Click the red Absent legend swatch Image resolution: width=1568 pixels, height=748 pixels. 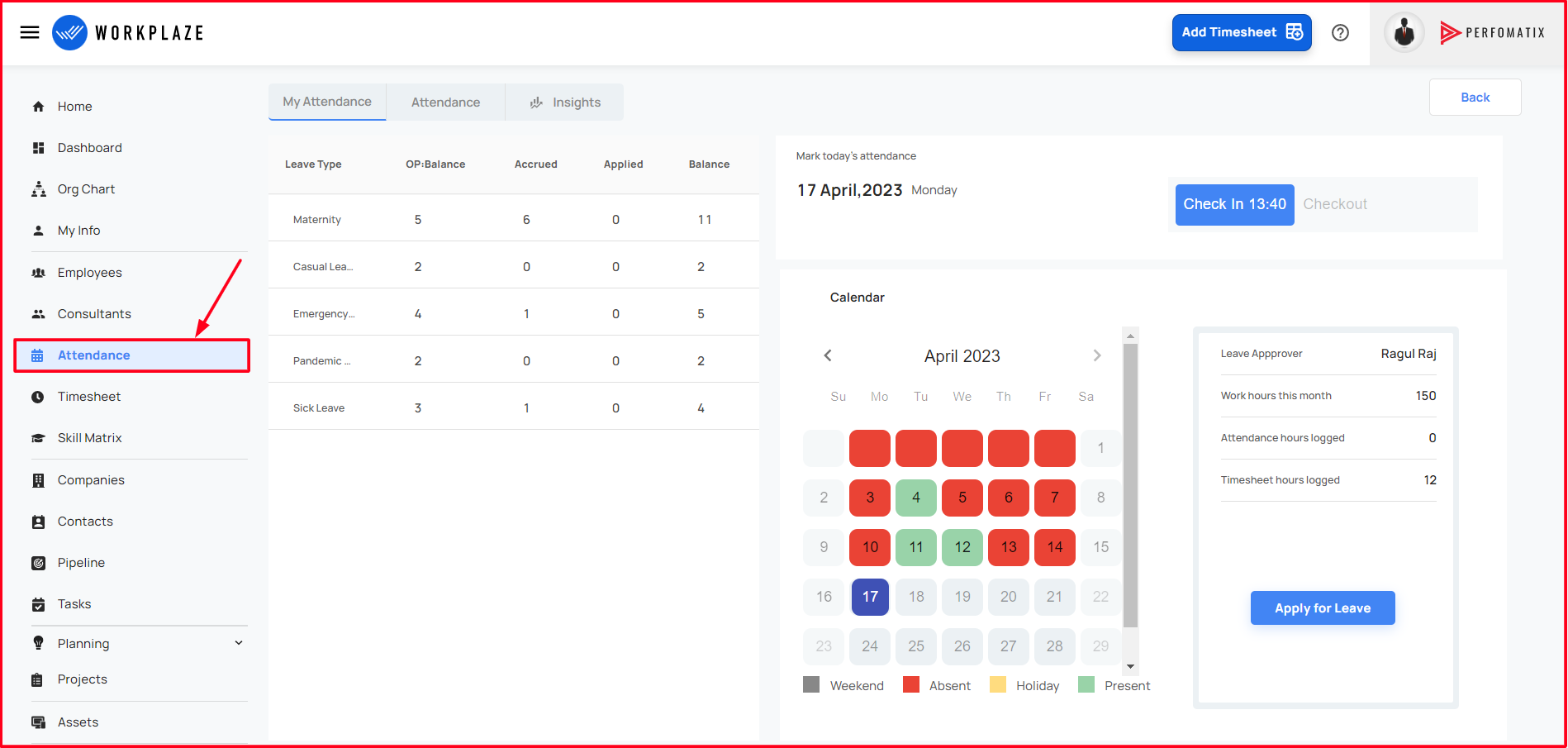pyautogui.click(x=911, y=684)
